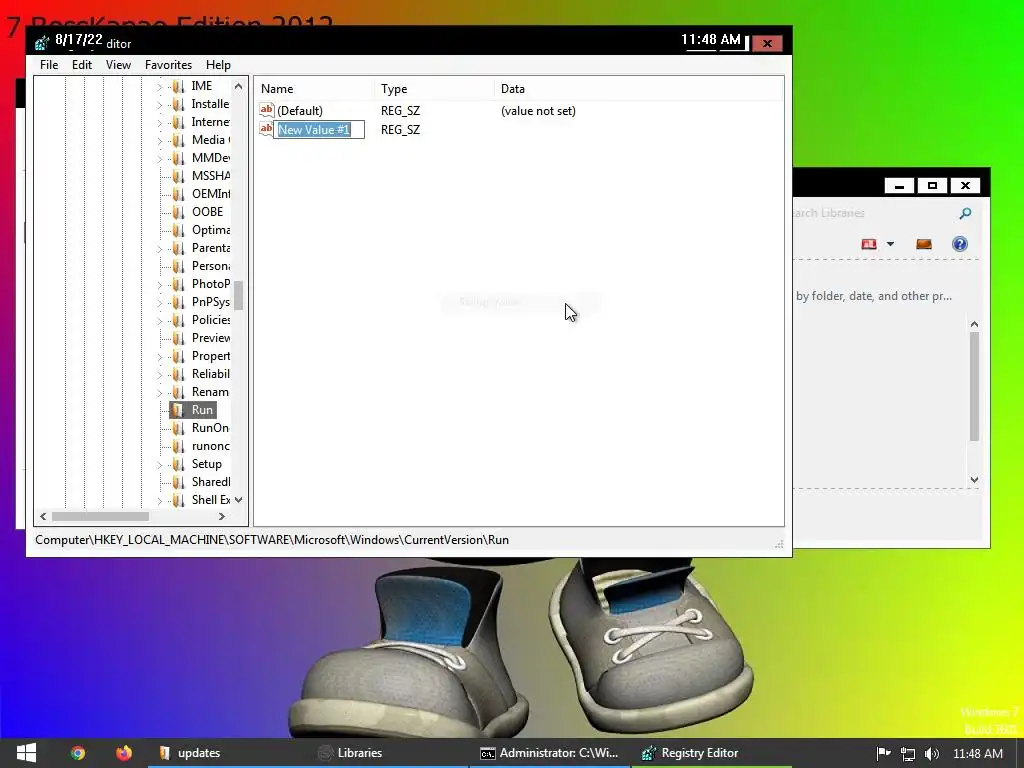The height and width of the screenshot is (768, 1024).
Task: Click the lowercase runonce key folder icon
Action: click(x=178, y=446)
